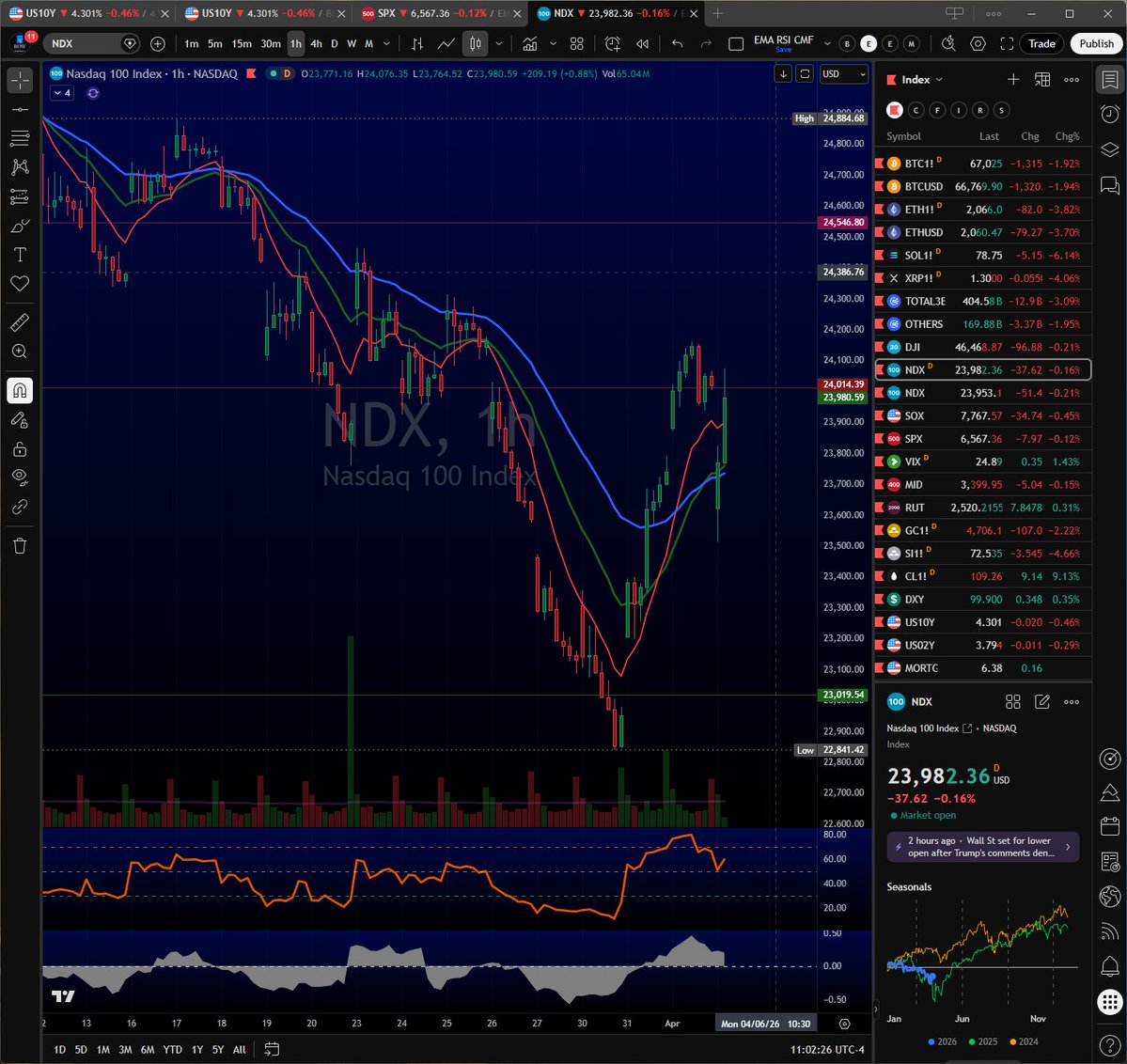Screen dimensions: 1127x1064
Task: Open quick search icon in toolbar
Action: (948, 44)
